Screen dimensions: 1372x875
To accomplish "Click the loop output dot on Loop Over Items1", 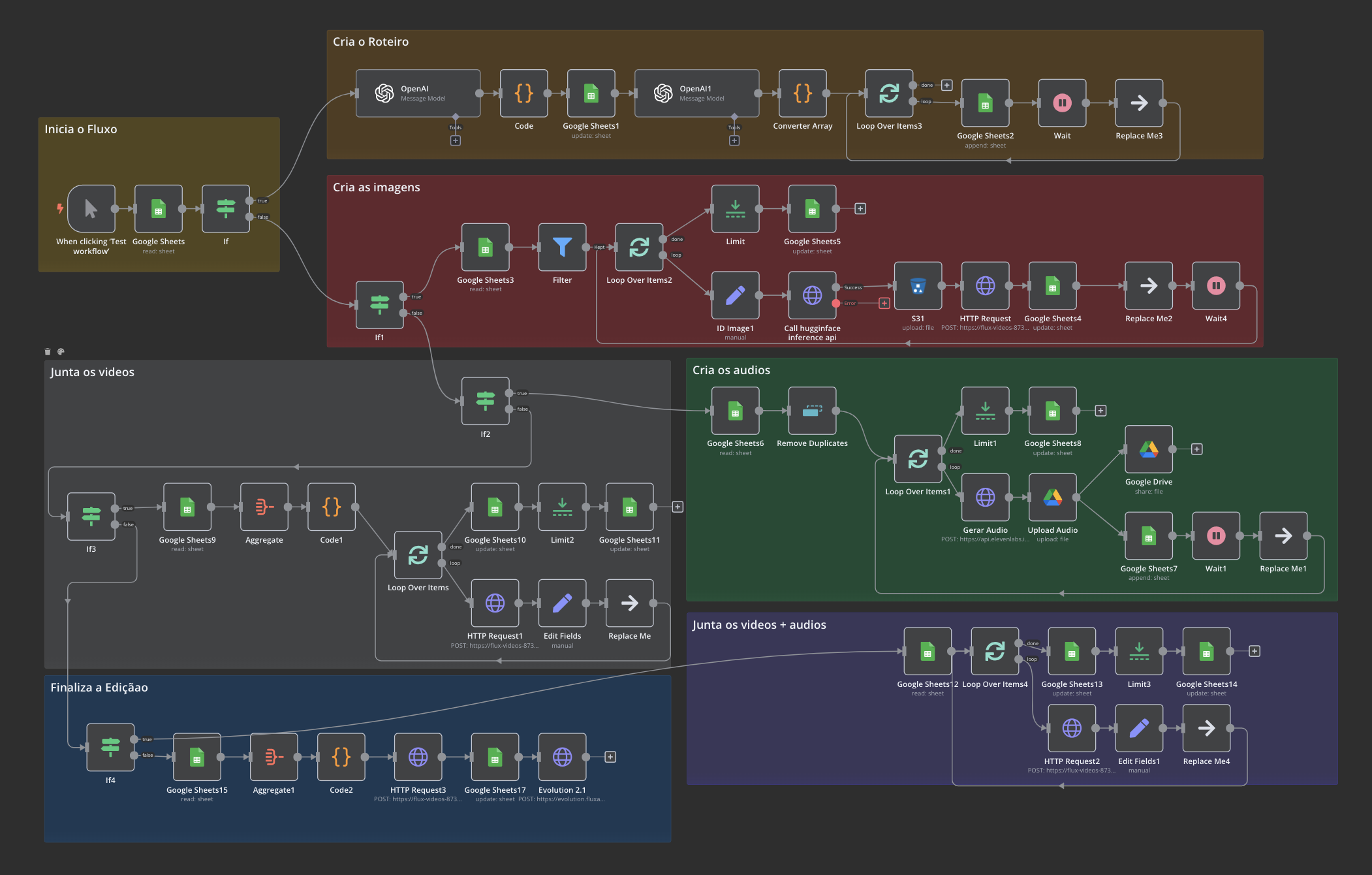I will pyautogui.click(x=942, y=467).
